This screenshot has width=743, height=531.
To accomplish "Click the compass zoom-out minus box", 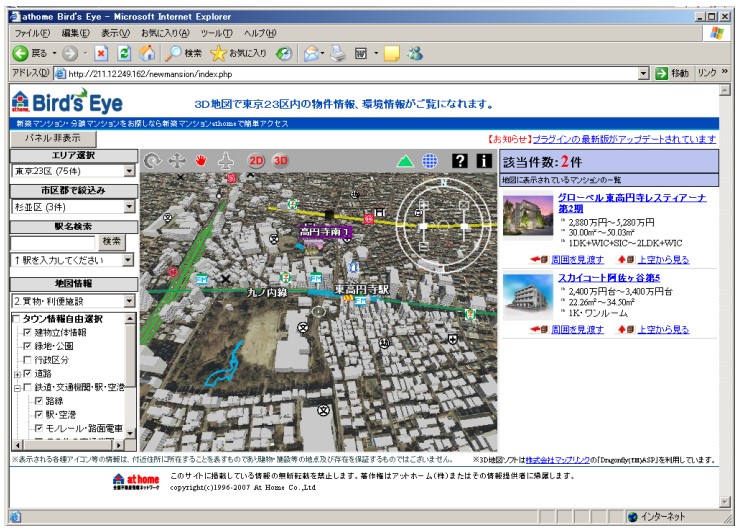I will (x=424, y=246).
